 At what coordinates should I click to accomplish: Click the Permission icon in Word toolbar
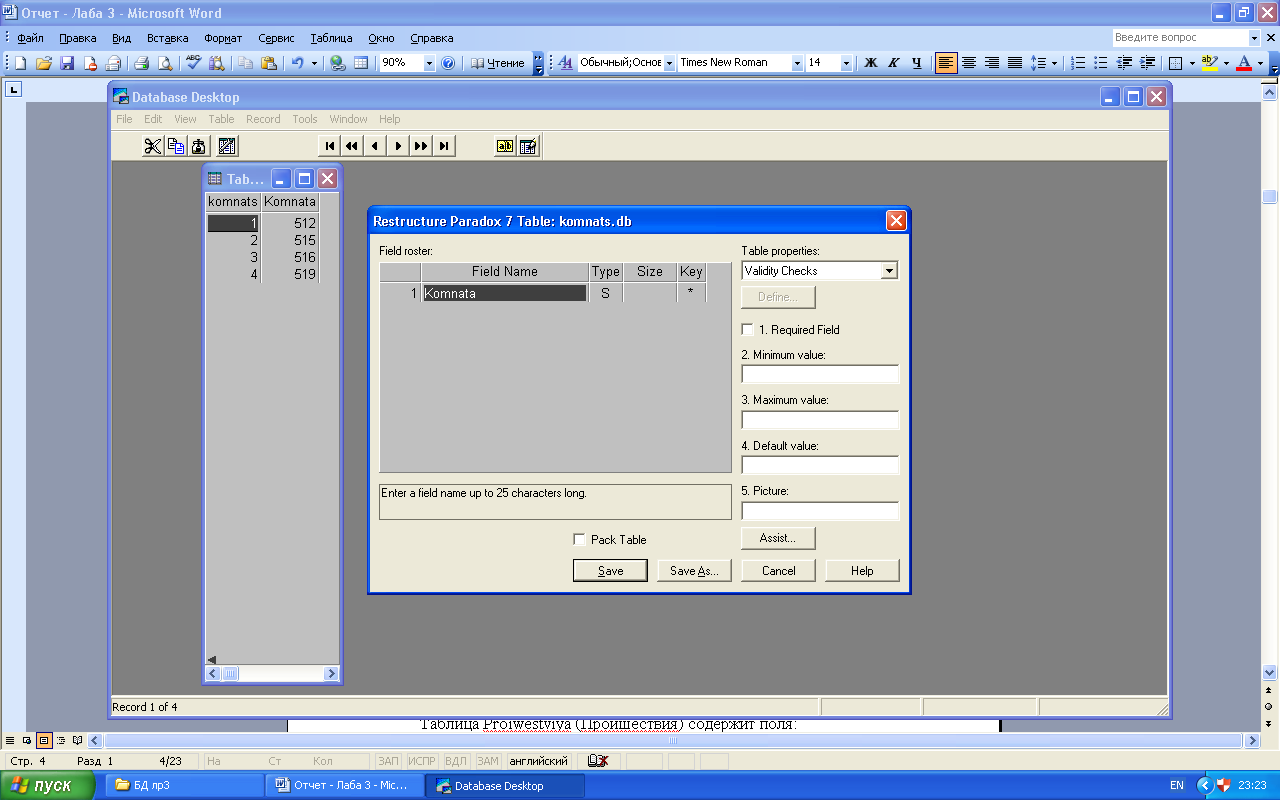point(90,63)
